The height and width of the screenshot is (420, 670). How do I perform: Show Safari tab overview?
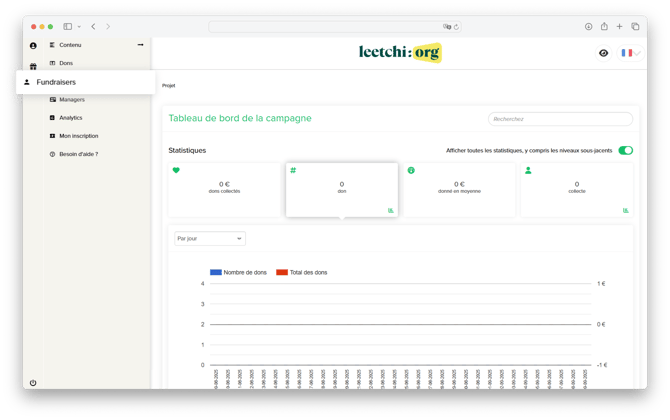coord(635,26)
